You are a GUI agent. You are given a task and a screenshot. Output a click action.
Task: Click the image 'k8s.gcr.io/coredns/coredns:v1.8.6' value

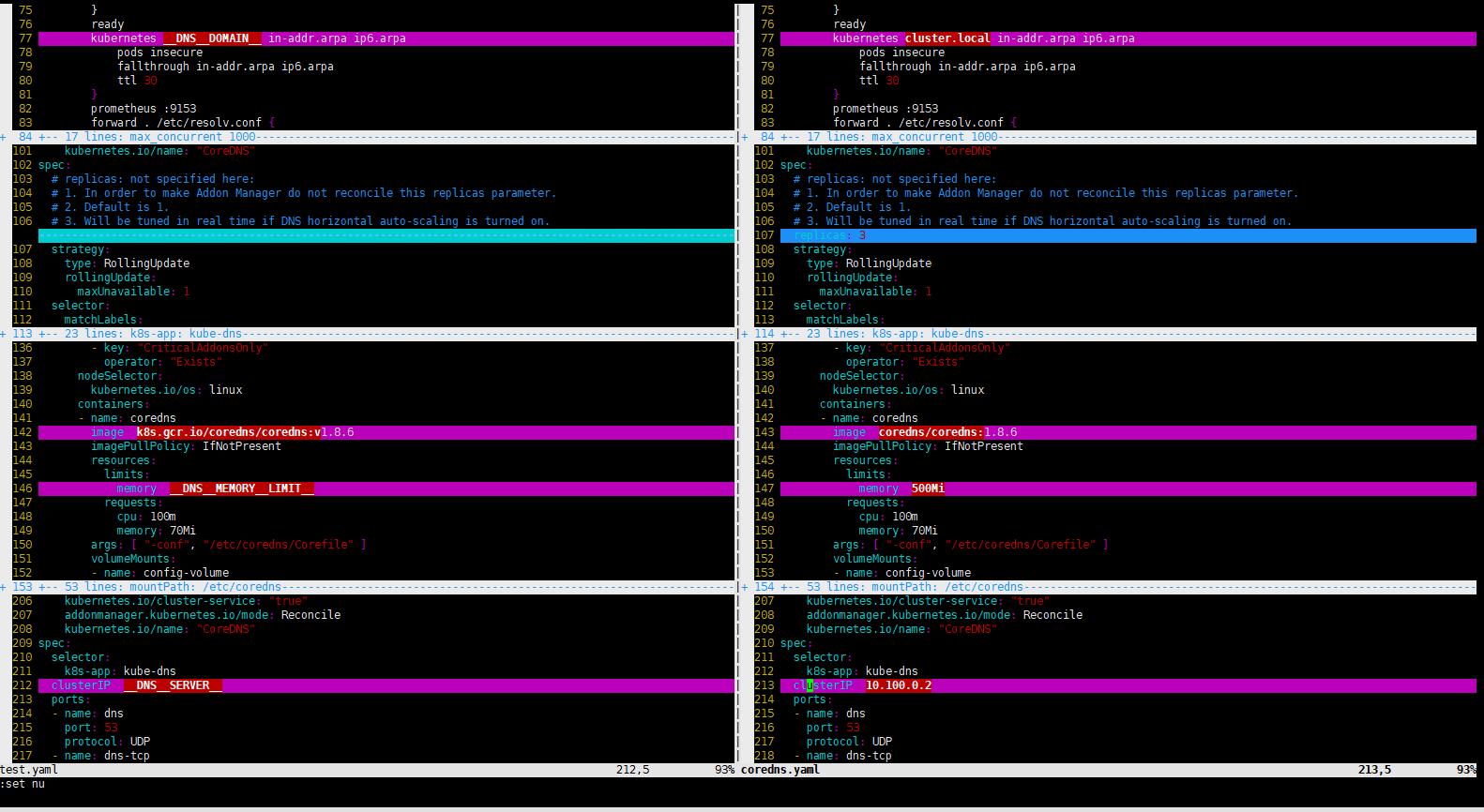pyautogui.click(x=245, y=432)
